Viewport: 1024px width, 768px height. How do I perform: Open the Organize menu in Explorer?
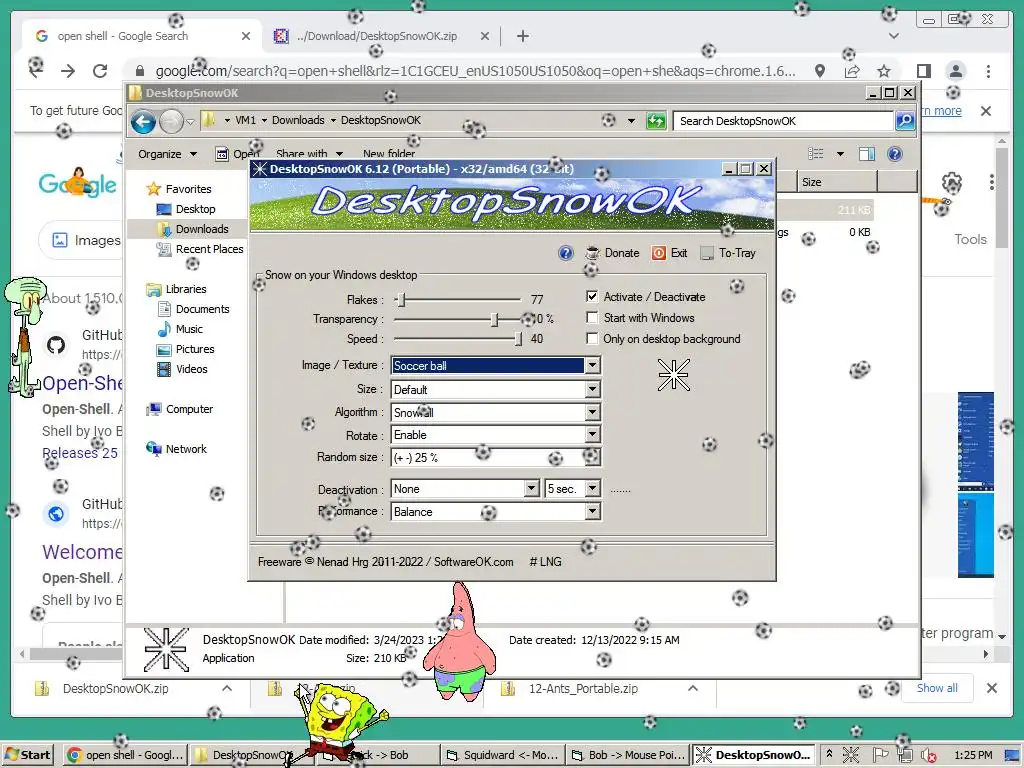167,154
